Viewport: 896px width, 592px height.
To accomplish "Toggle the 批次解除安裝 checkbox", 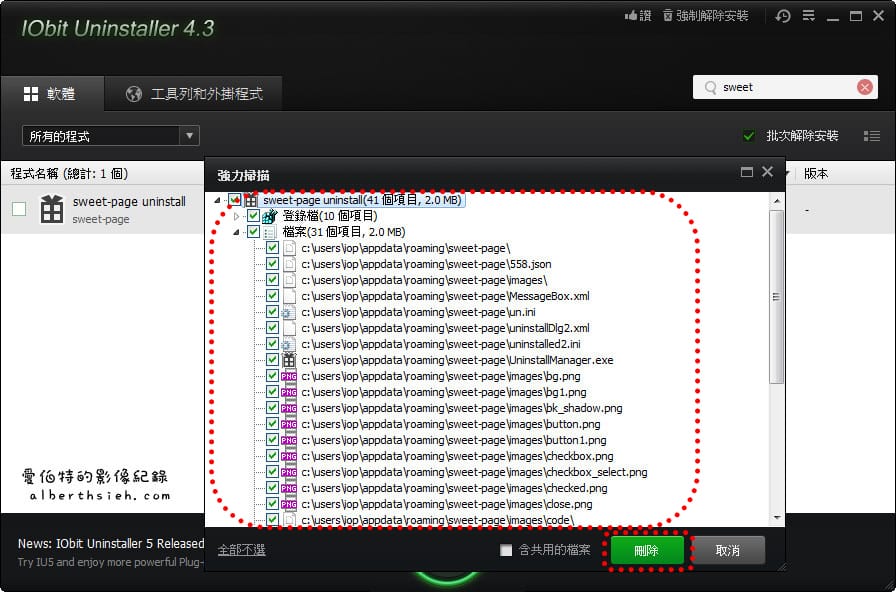I will pyautogui.click(x=749, y=136).
